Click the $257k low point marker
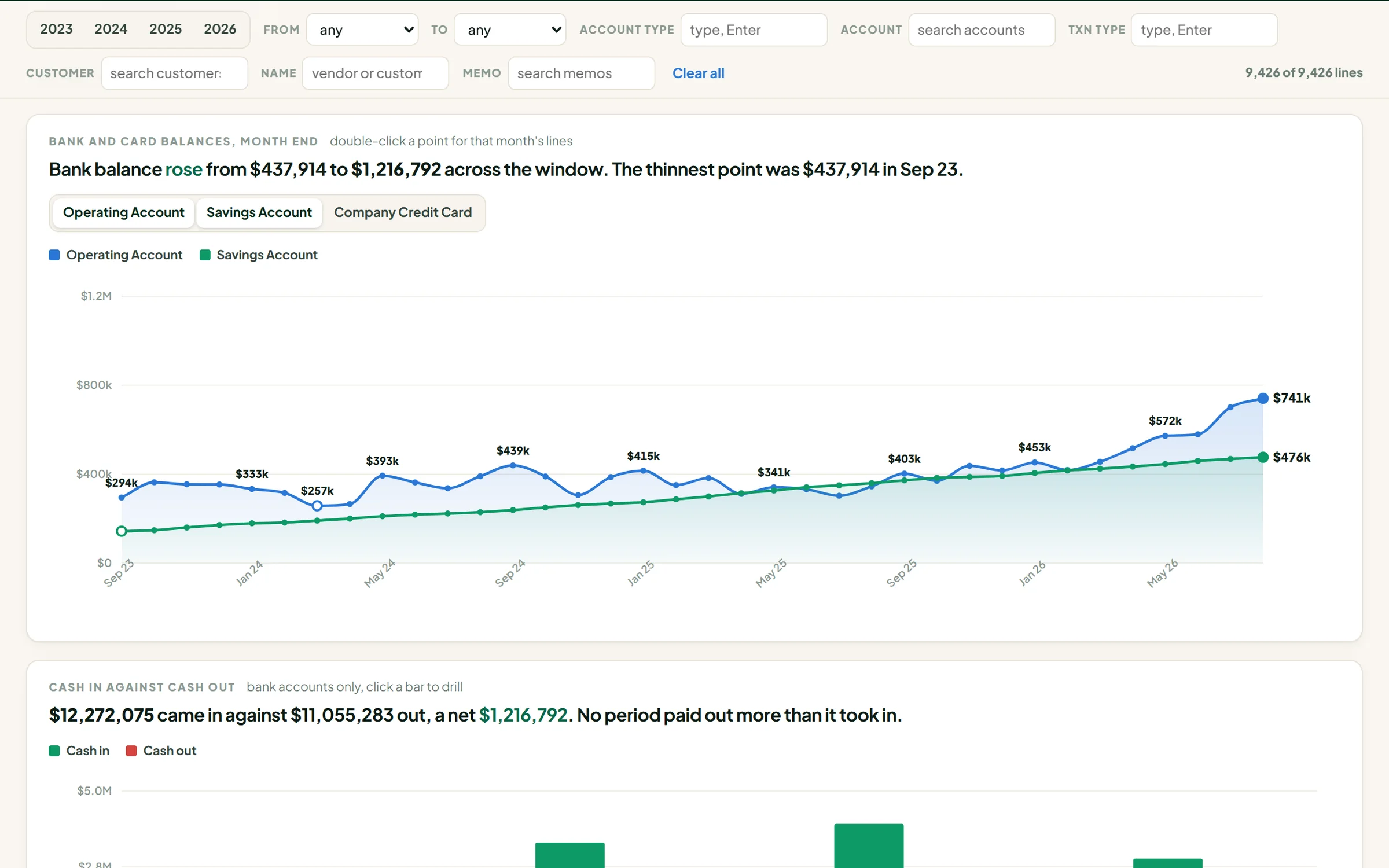This screenshot has width=1389, height=868. 317,506
